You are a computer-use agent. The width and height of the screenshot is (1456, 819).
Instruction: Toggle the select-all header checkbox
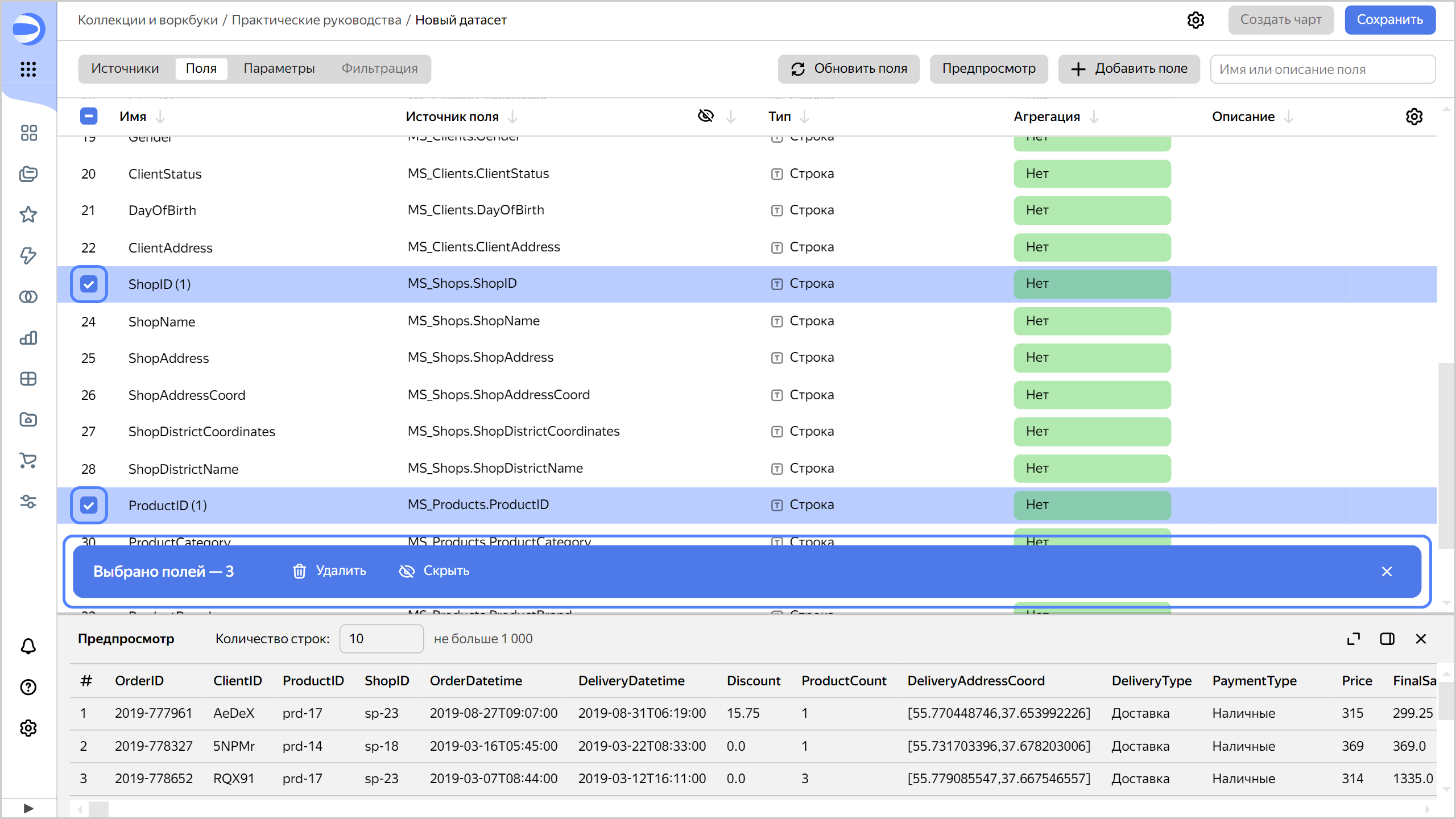89,117
